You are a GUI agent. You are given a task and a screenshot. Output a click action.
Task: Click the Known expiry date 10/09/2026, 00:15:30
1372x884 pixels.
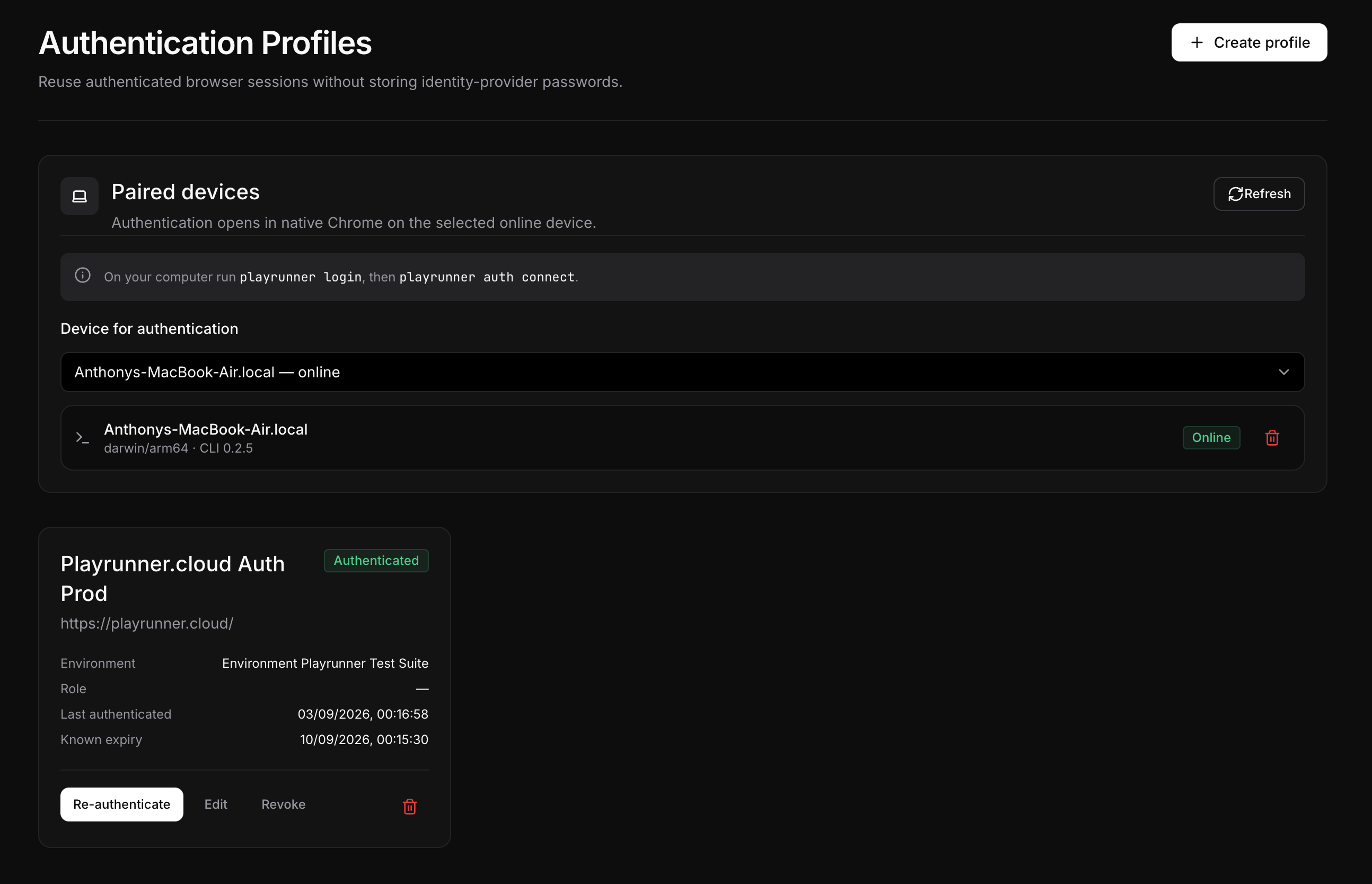point(364,739)
